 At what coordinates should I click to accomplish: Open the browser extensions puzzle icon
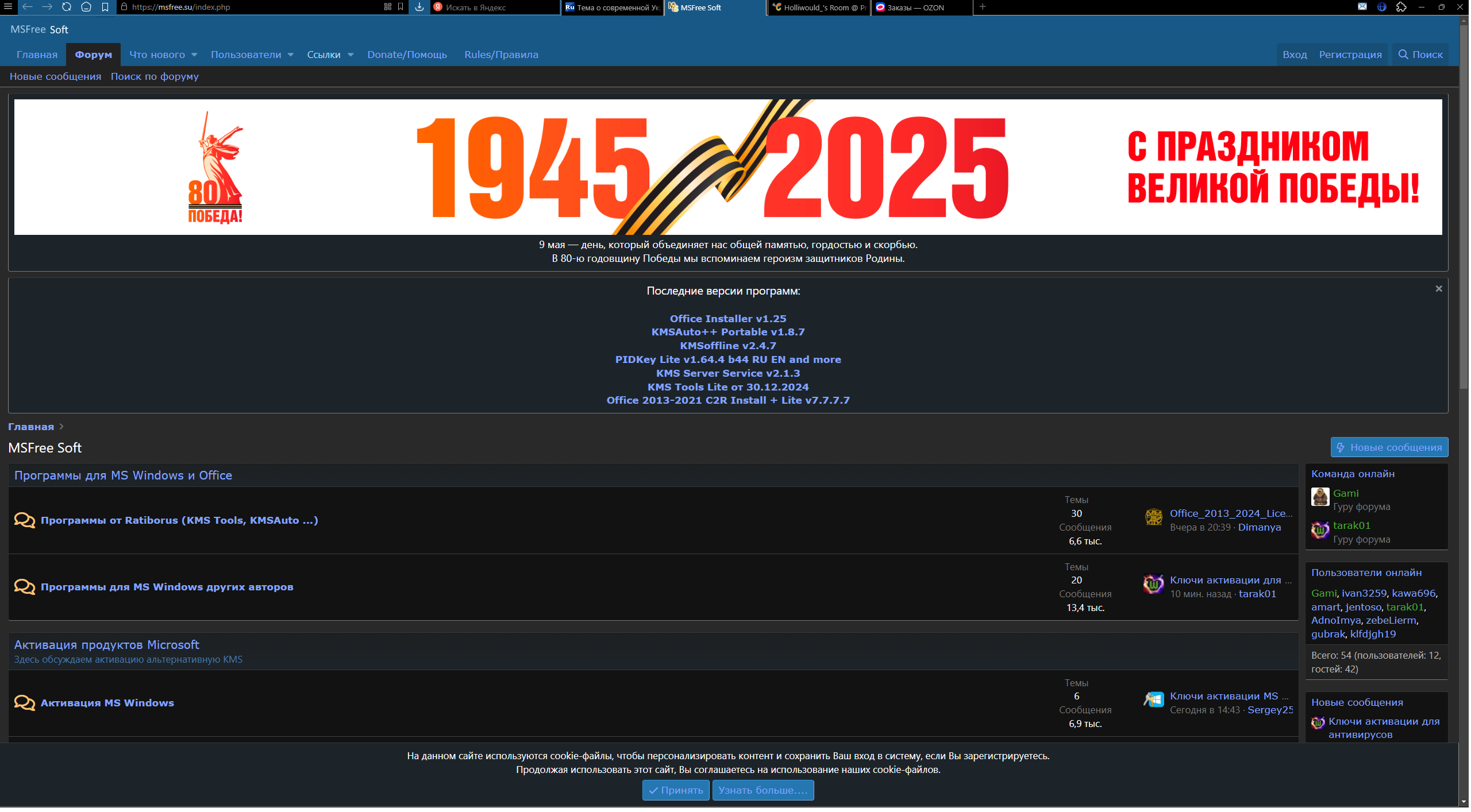(1401, 7)
